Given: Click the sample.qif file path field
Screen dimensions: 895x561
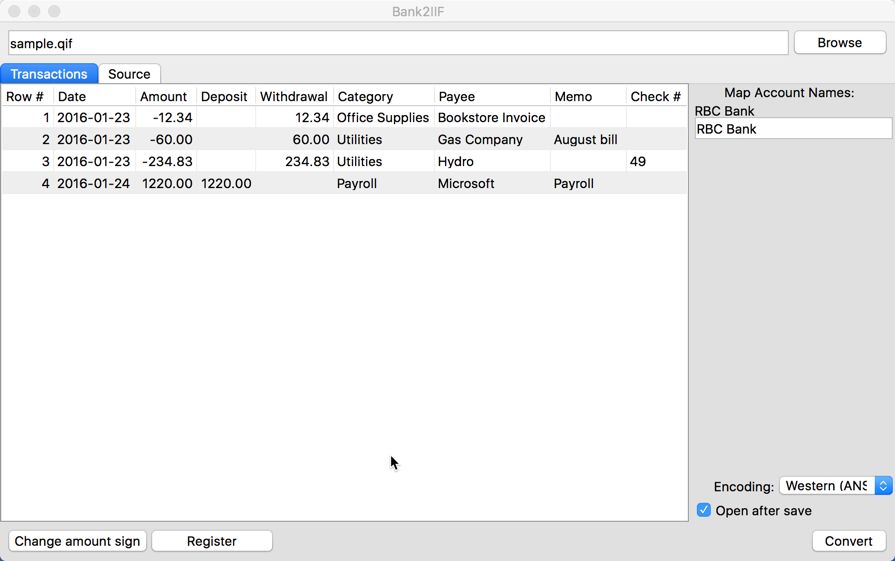Looking at the screenshot, I should (398, 43).
